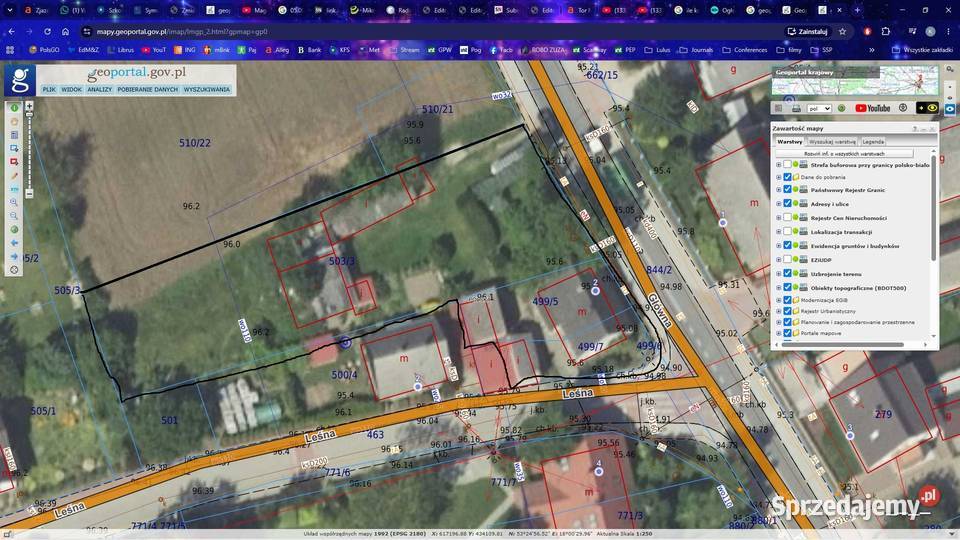Screen dimensions: 960x540
Task: Enable Strefa buforowa layer checkbox
Action: tap(787, 165)
